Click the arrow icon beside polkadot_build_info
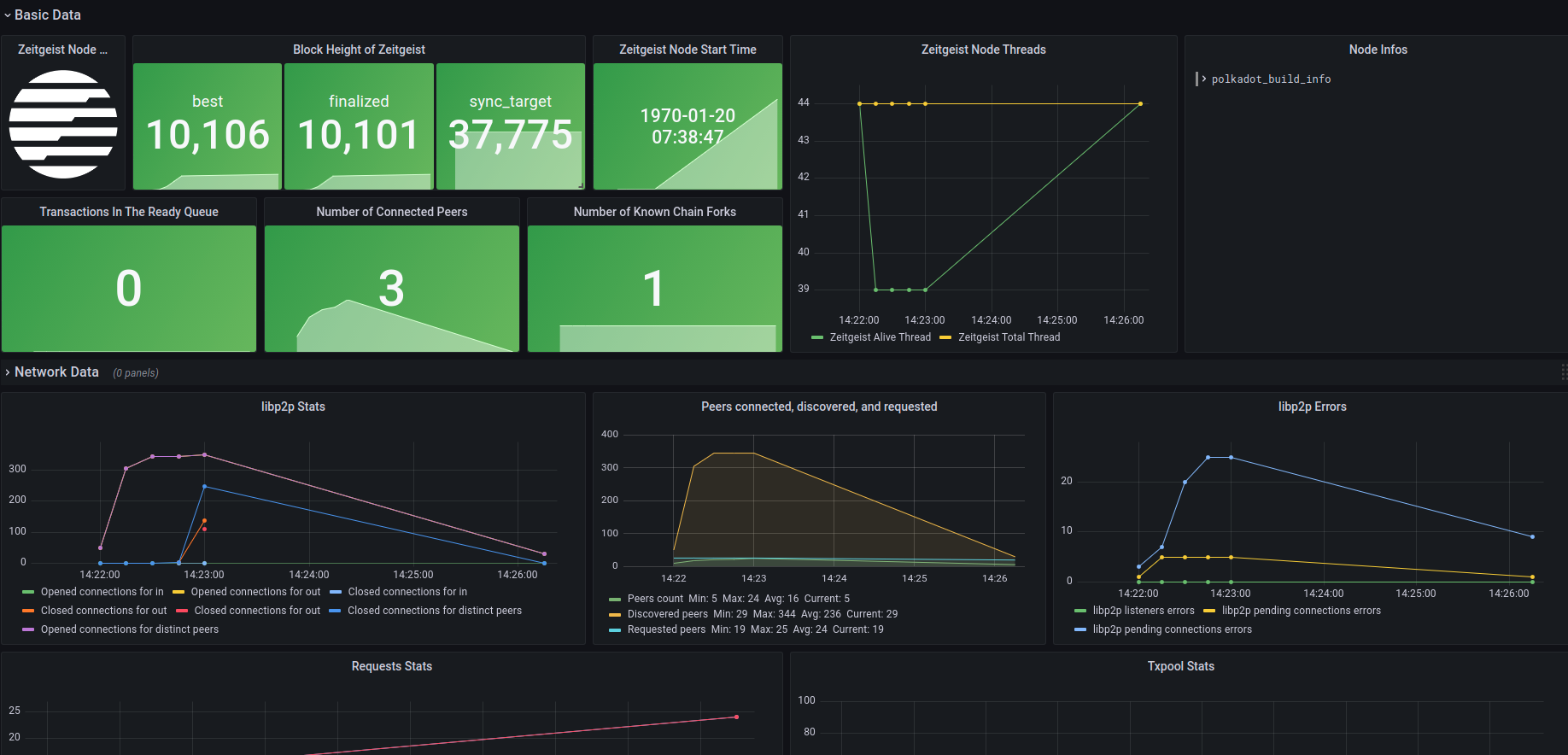Screen dimensions: 1568x755 [x=1204, y=79]
